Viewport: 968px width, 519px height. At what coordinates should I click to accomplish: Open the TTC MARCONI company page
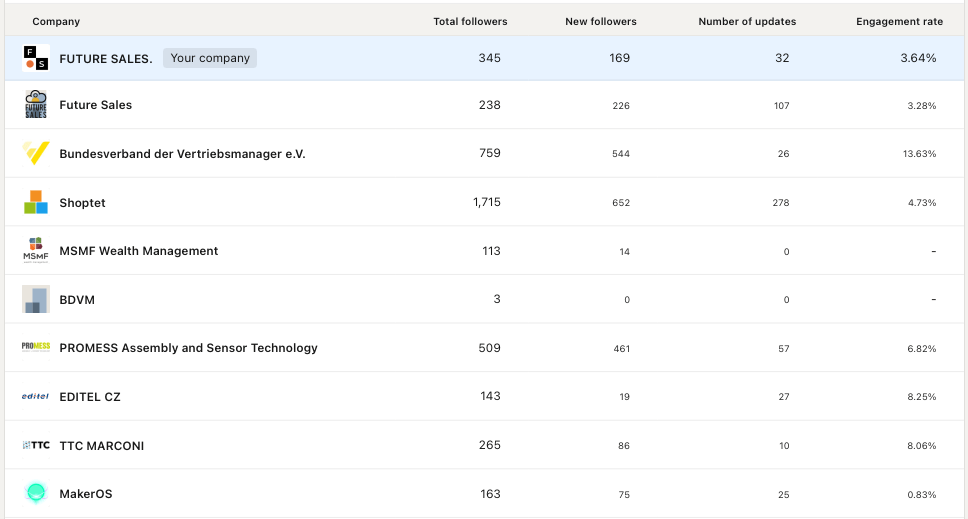(102, 446)
